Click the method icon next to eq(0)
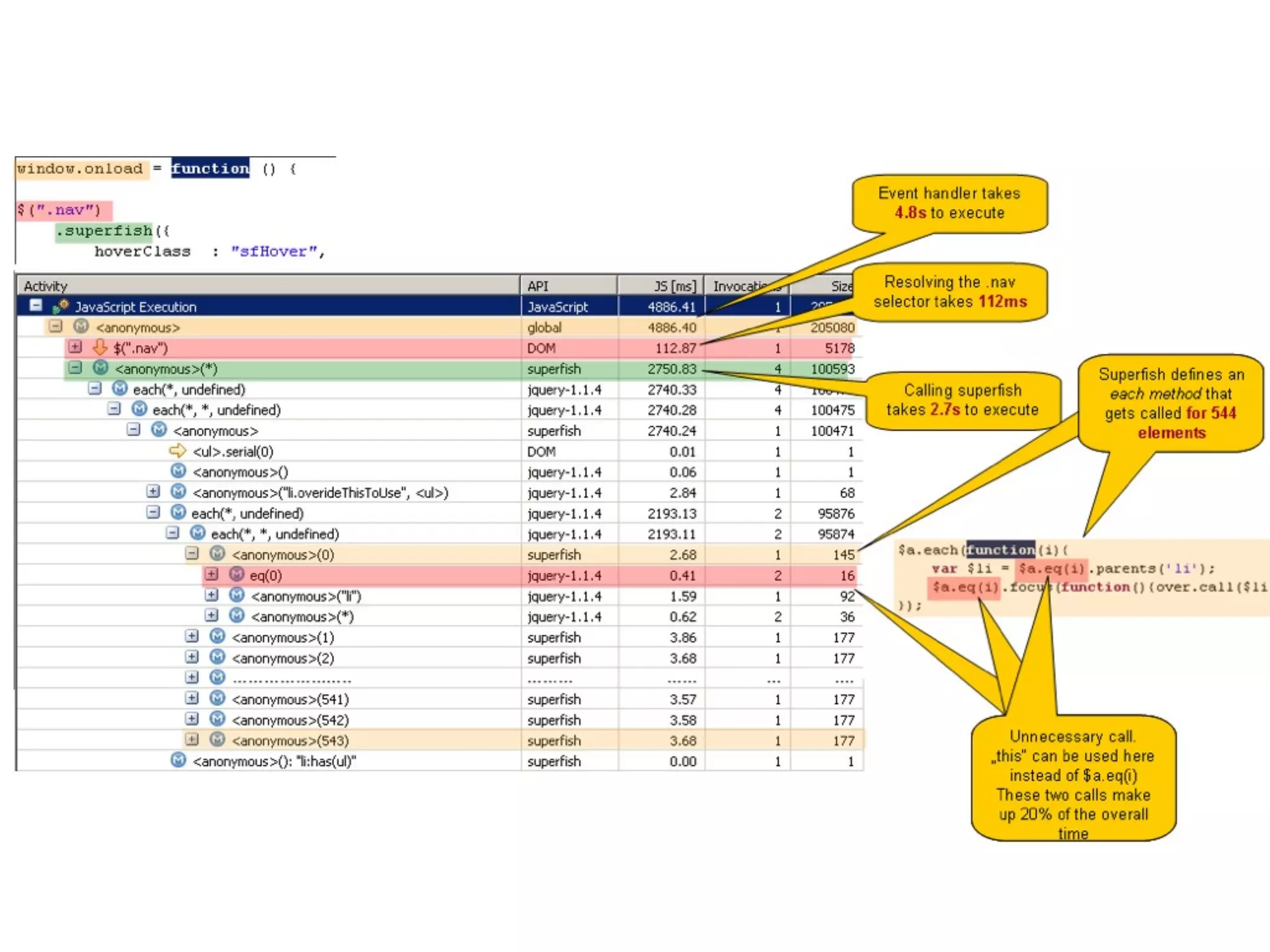The width and height of the screenshot is (1270, 952). pos(236,575)
